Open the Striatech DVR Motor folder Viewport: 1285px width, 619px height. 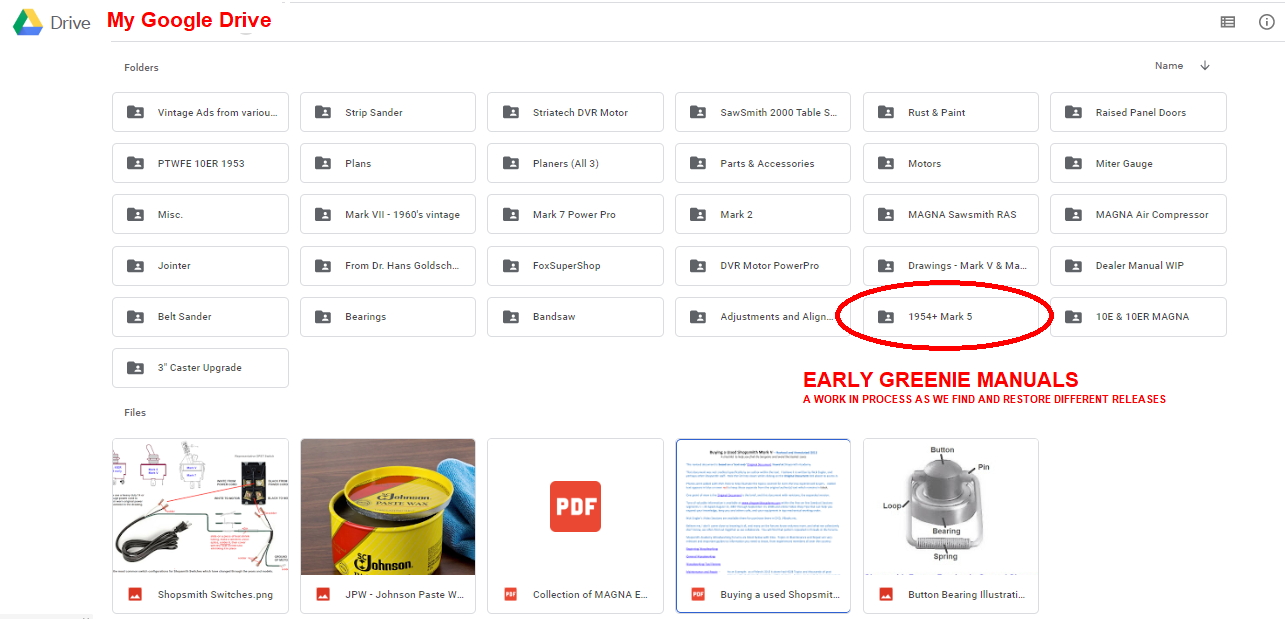tap(575, 112)
